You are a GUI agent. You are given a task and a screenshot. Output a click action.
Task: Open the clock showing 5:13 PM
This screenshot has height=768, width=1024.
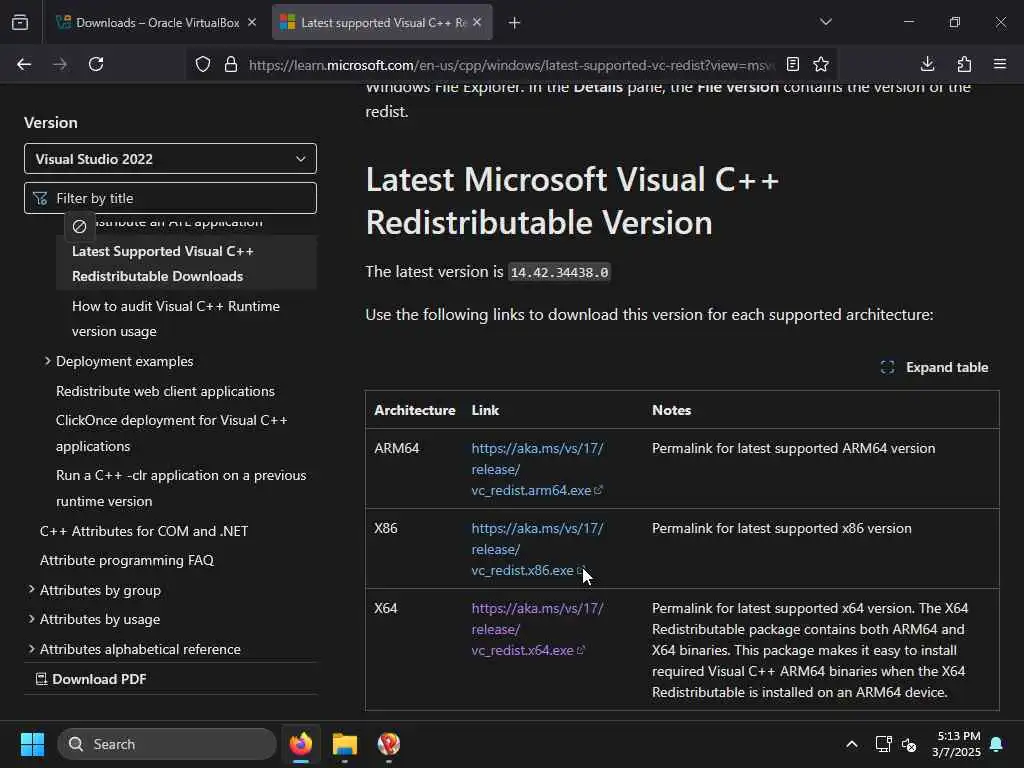(x=956, y=744)
